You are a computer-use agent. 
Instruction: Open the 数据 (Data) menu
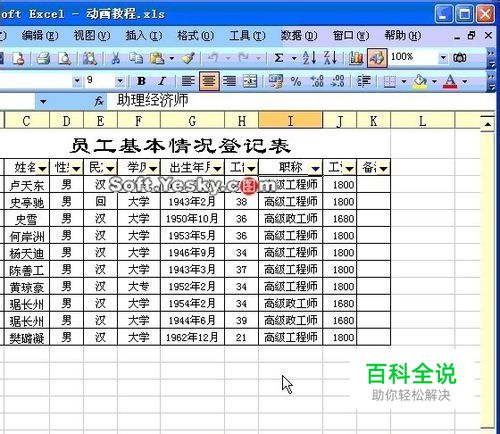point(299,35)
